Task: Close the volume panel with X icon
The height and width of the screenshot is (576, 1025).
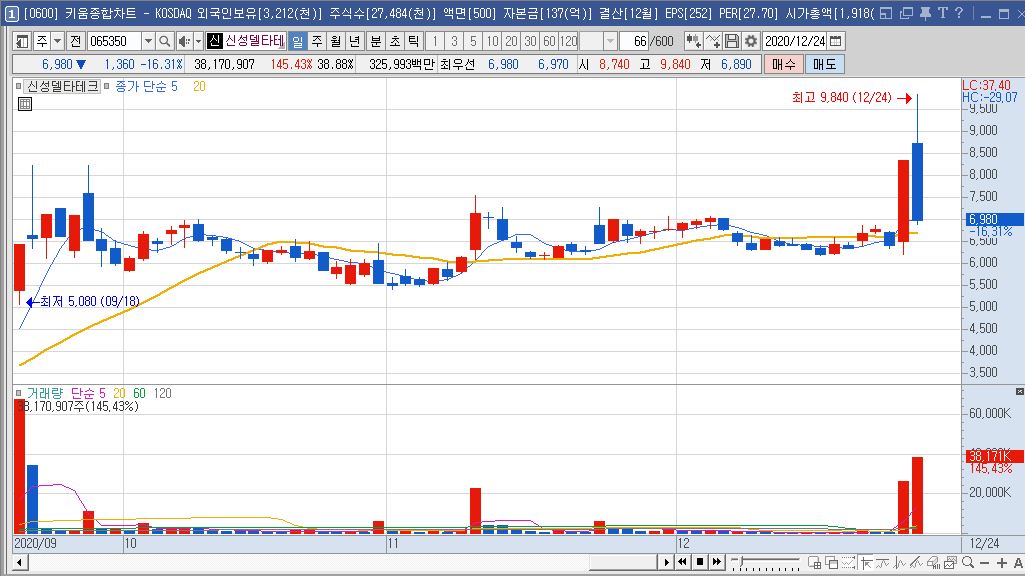Action: [1019, 392]
